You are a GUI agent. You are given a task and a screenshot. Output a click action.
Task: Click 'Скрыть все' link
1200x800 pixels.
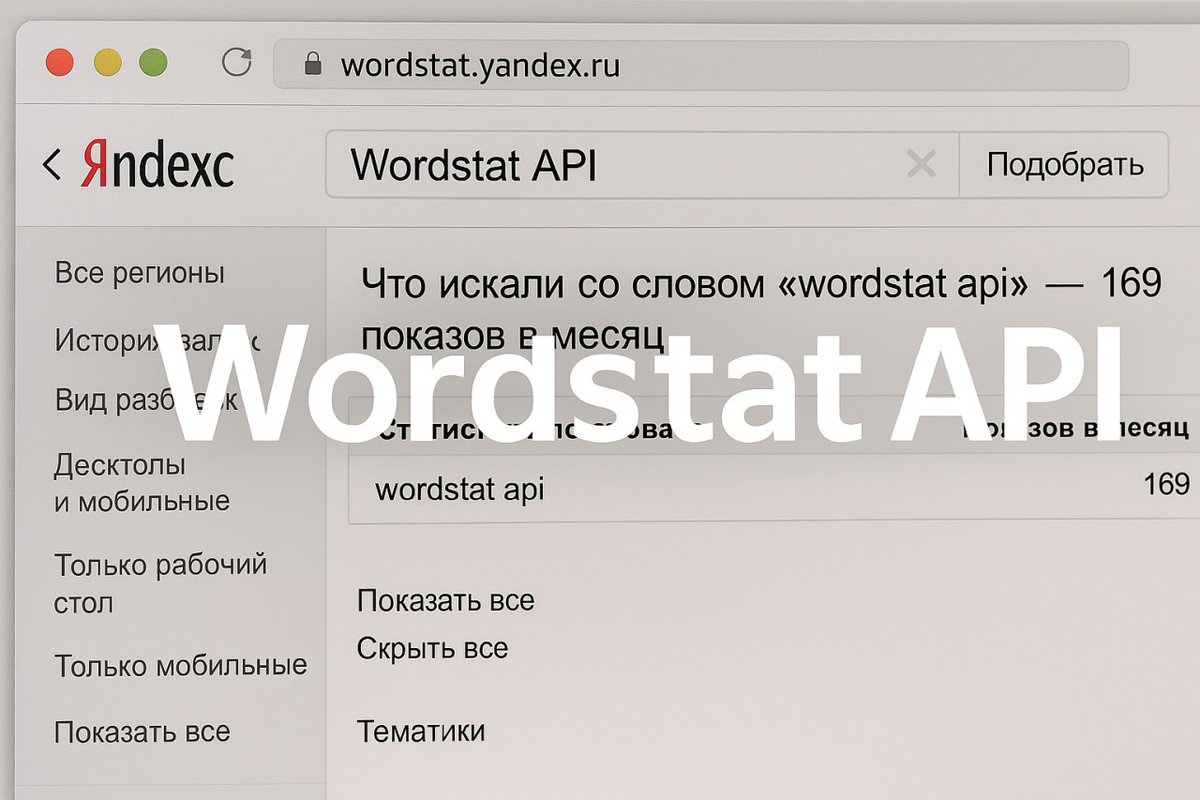[432, 649]
